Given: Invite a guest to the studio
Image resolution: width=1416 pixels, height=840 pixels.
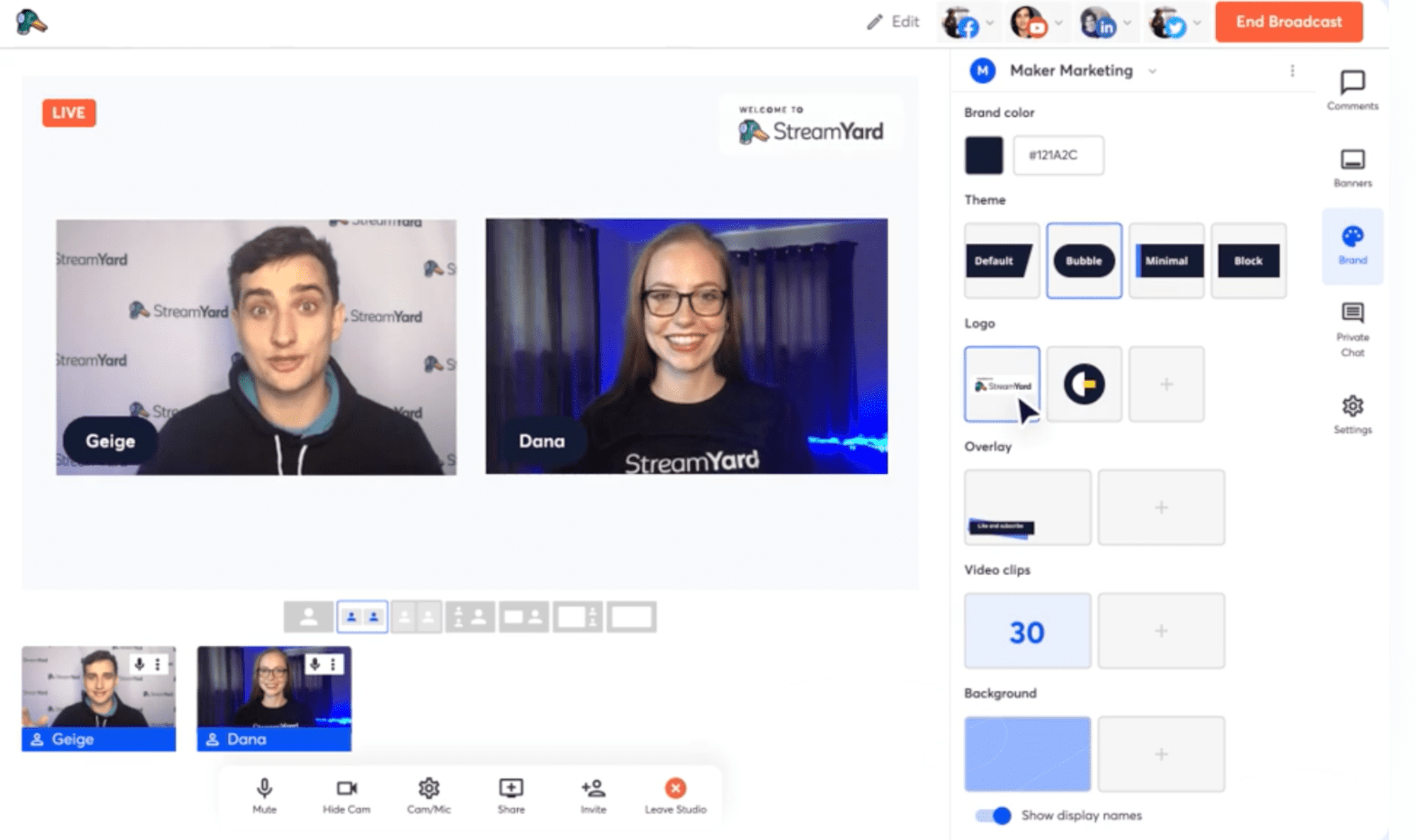Looking at the screenshot, I should tap(593, 796).
